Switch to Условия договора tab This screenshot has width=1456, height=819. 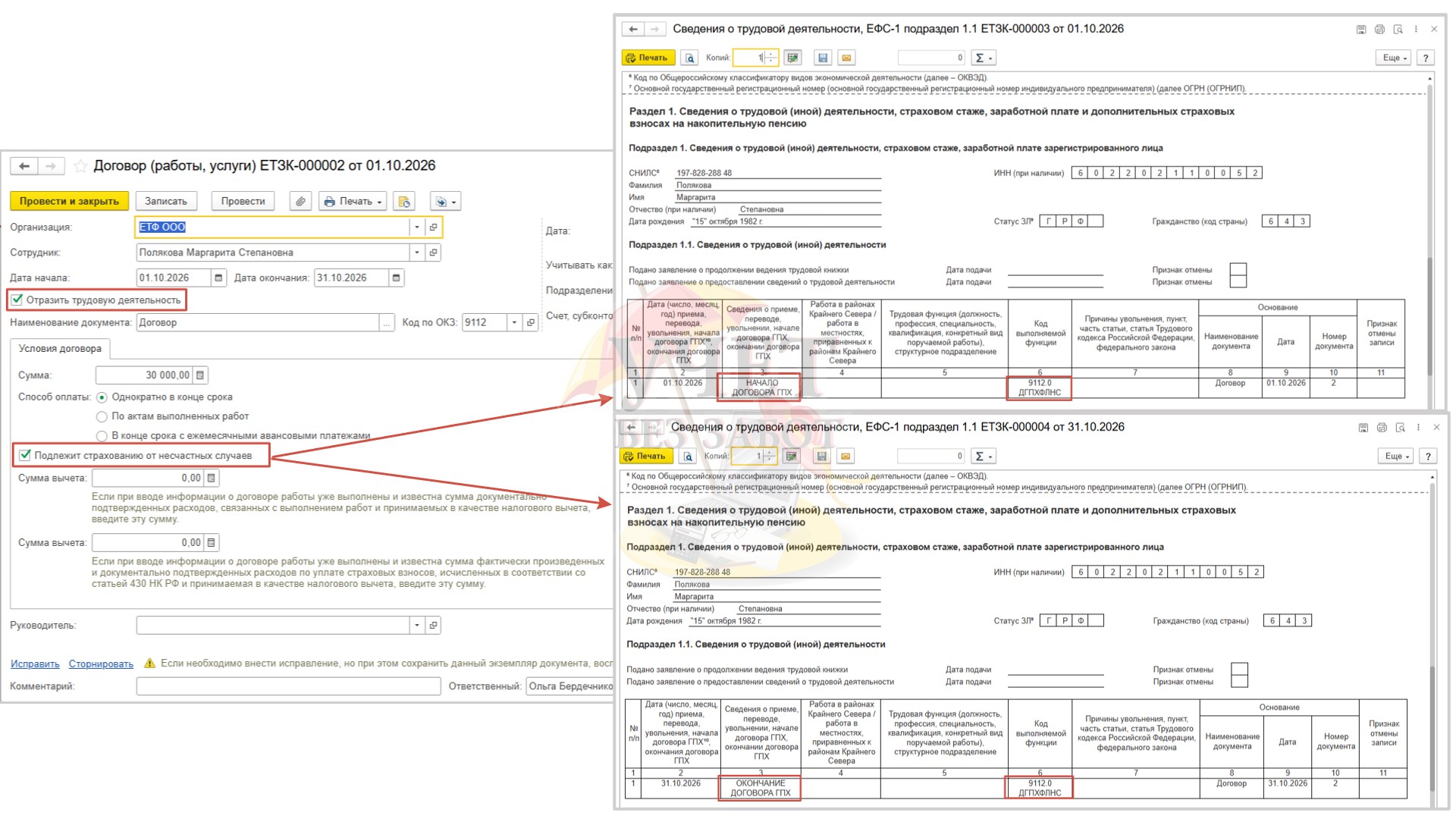pyautogui.click(x=60, y=349)
